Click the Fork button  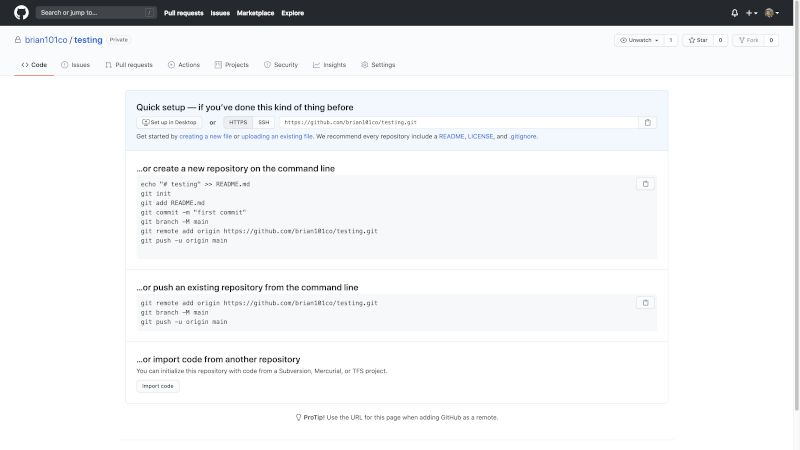(748, 40)
